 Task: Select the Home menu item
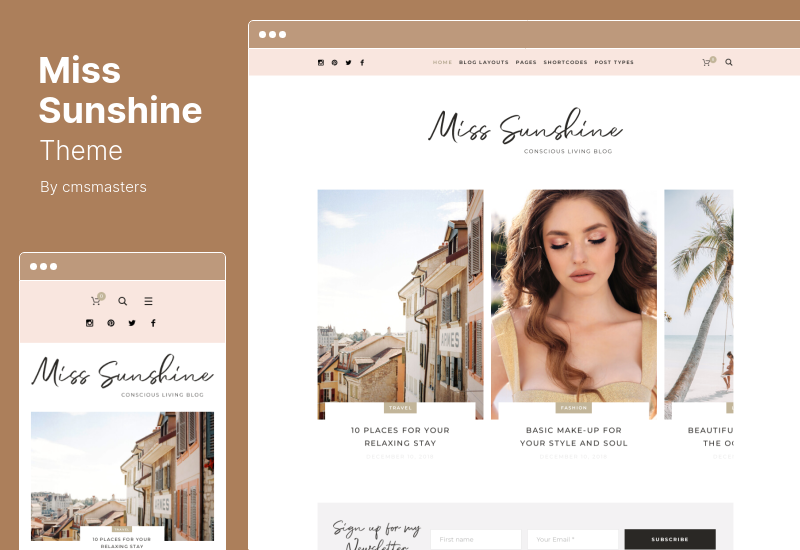tap(442, 62)
